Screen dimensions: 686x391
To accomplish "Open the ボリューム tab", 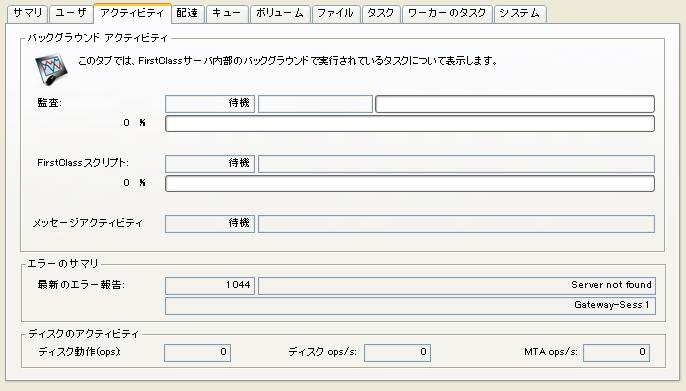I will [280, 14].
